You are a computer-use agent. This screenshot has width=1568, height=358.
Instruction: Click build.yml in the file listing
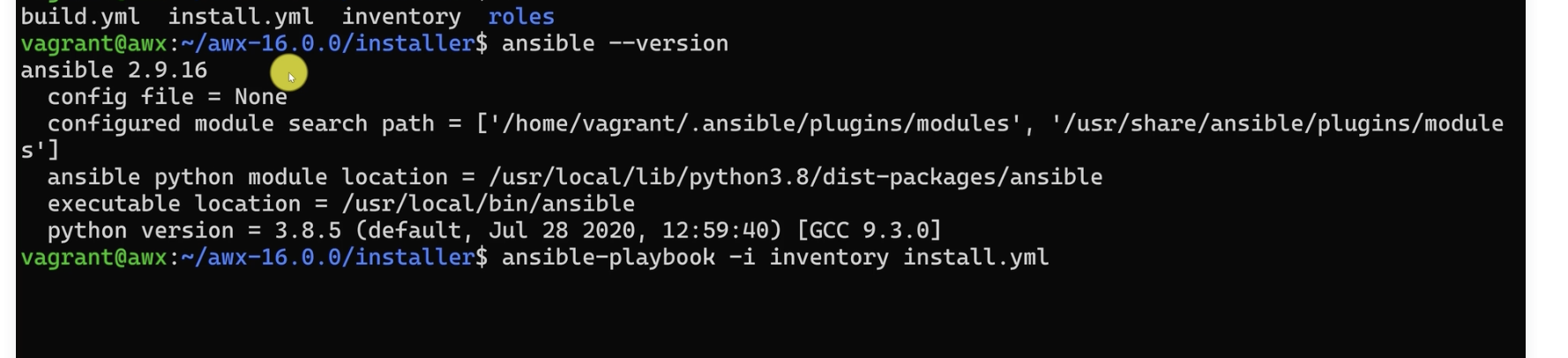pyautogui.click(x=80, y=17)
